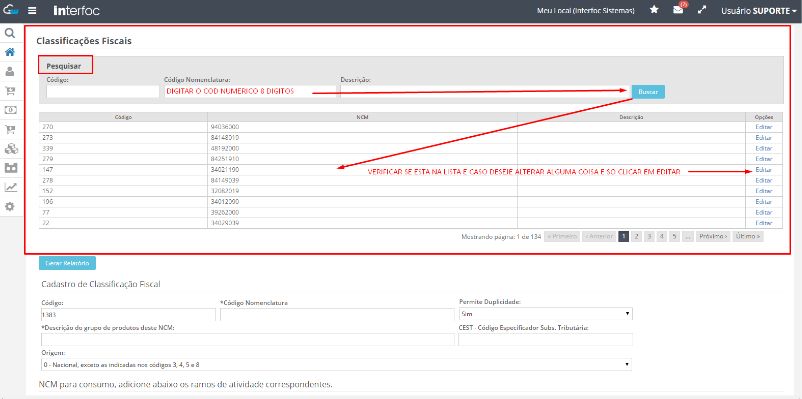Focus the CEST code input field
This screenshot has width=802, height=399.
(x=545, y=339)
